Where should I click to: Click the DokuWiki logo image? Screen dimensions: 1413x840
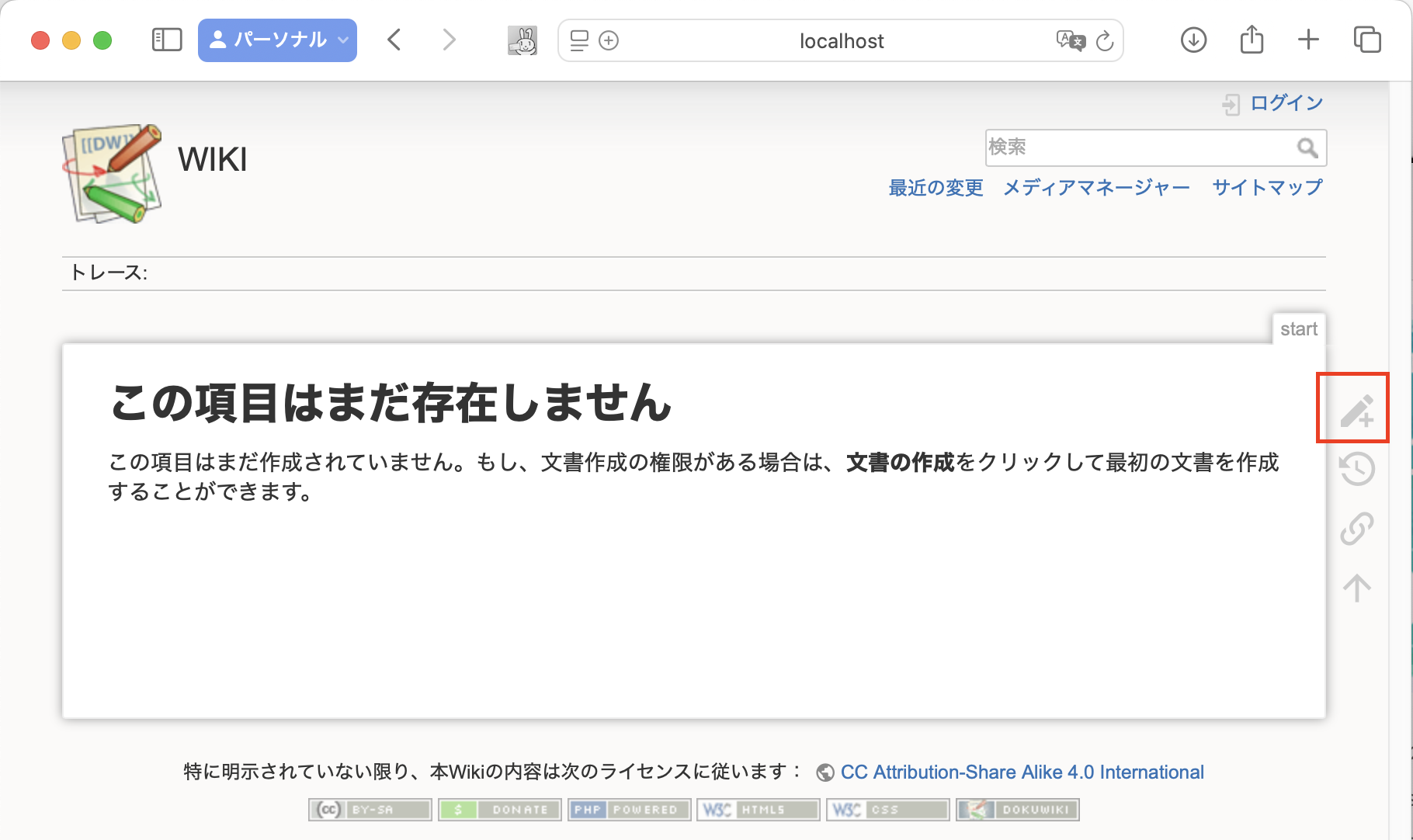[x=111, y=174]
